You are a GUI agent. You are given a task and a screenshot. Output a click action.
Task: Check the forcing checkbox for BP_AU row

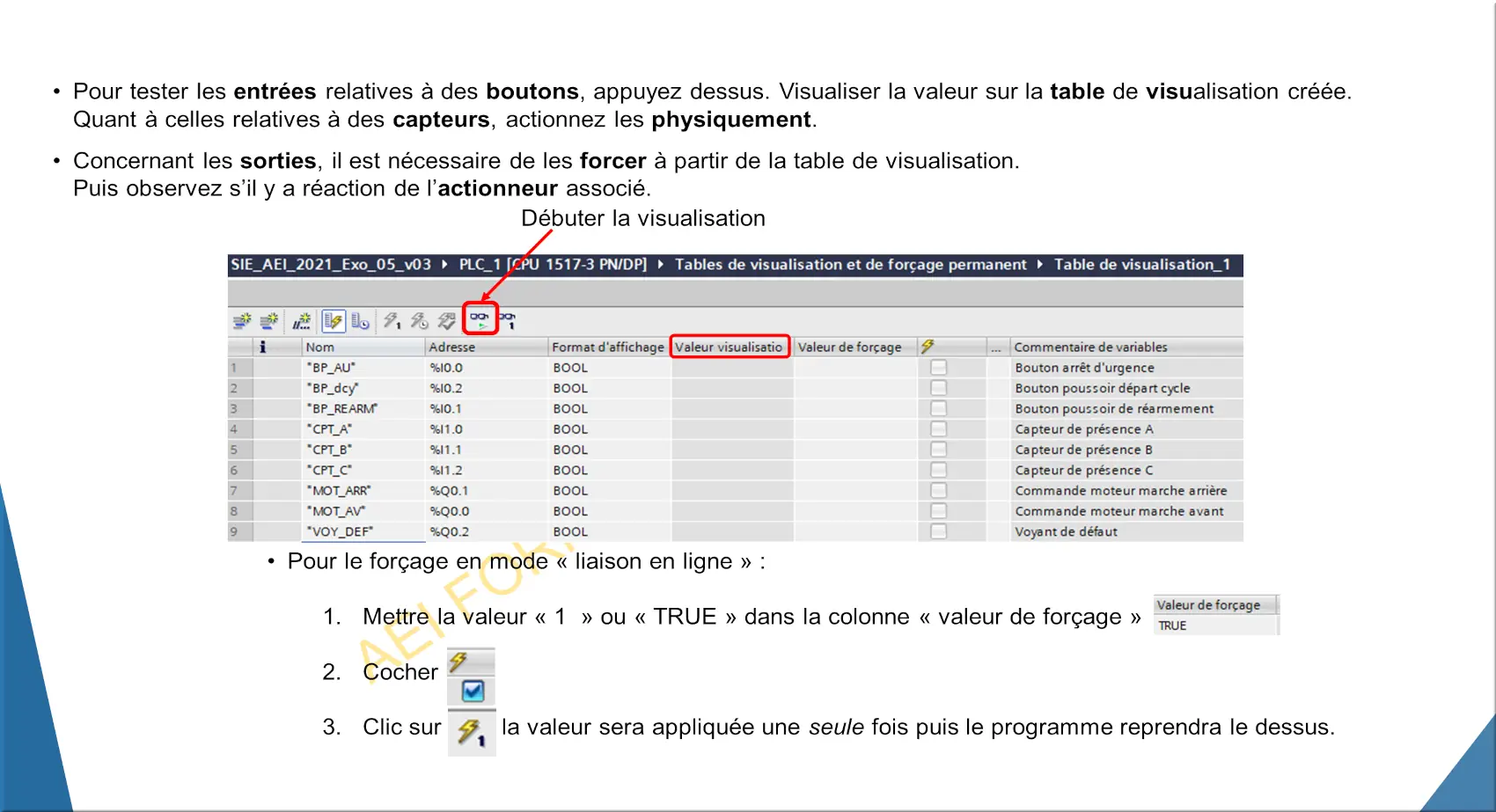938,368
